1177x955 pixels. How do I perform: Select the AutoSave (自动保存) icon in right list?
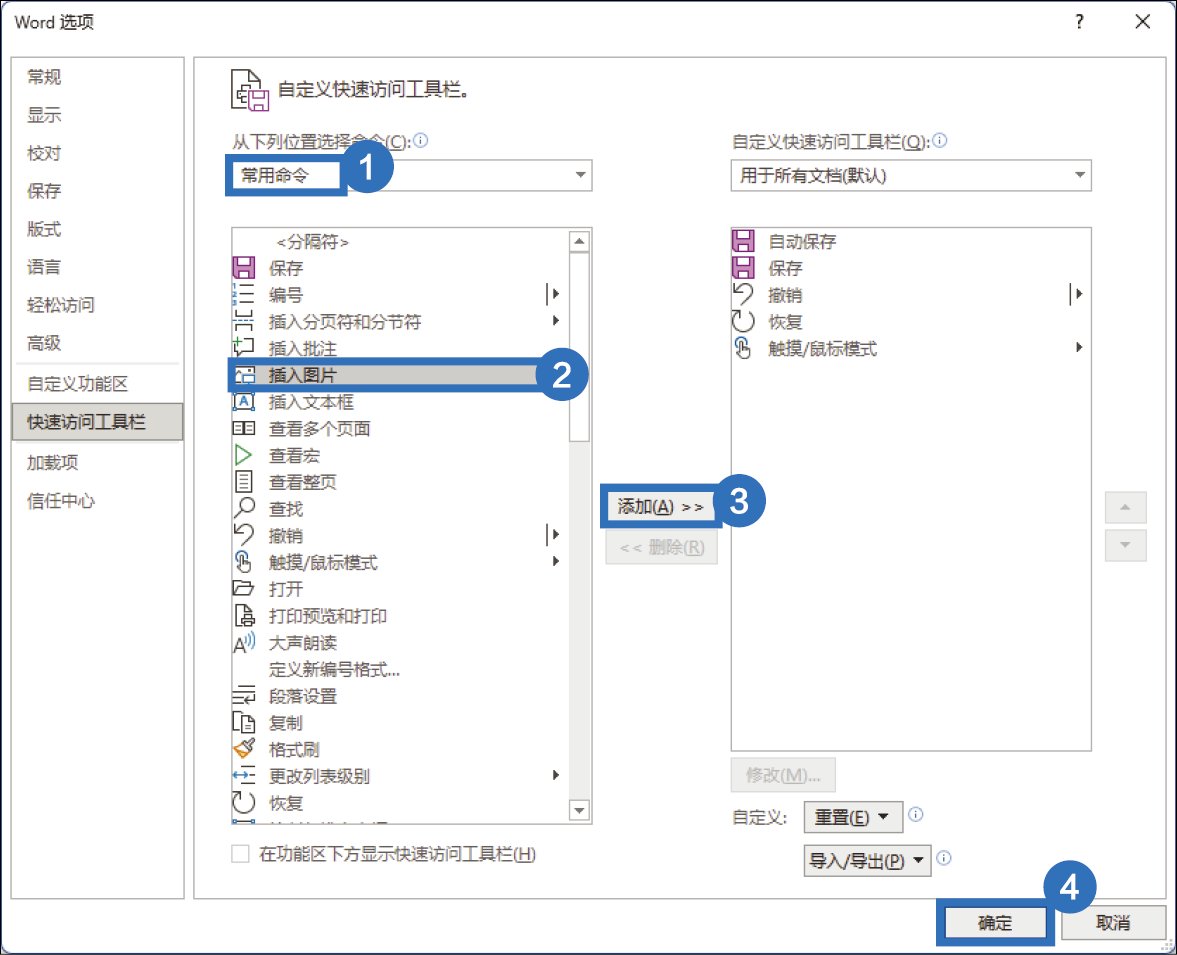[x=743, y=241]
